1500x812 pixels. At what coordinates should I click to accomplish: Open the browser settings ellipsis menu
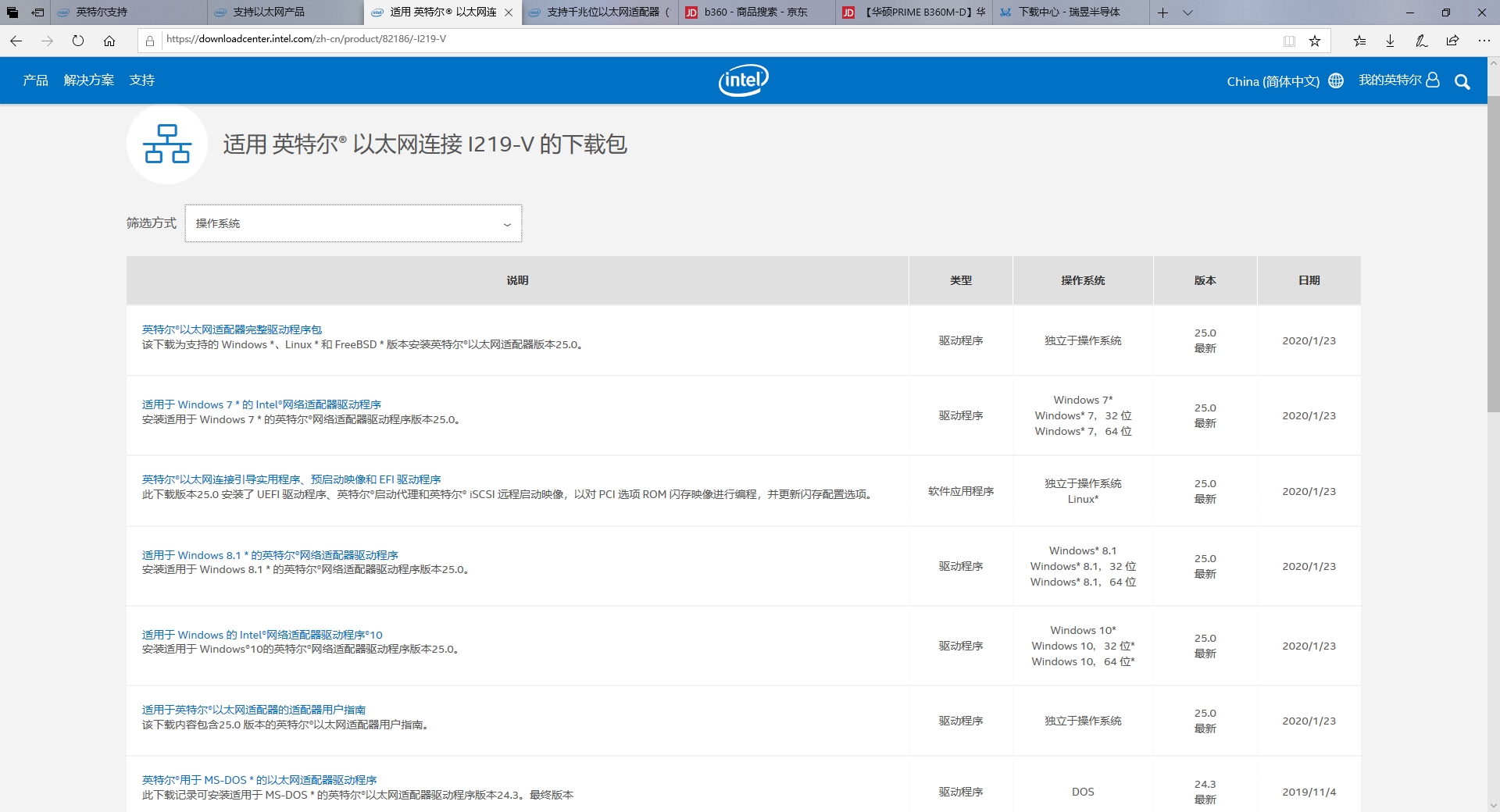[x=1484, y=41]
